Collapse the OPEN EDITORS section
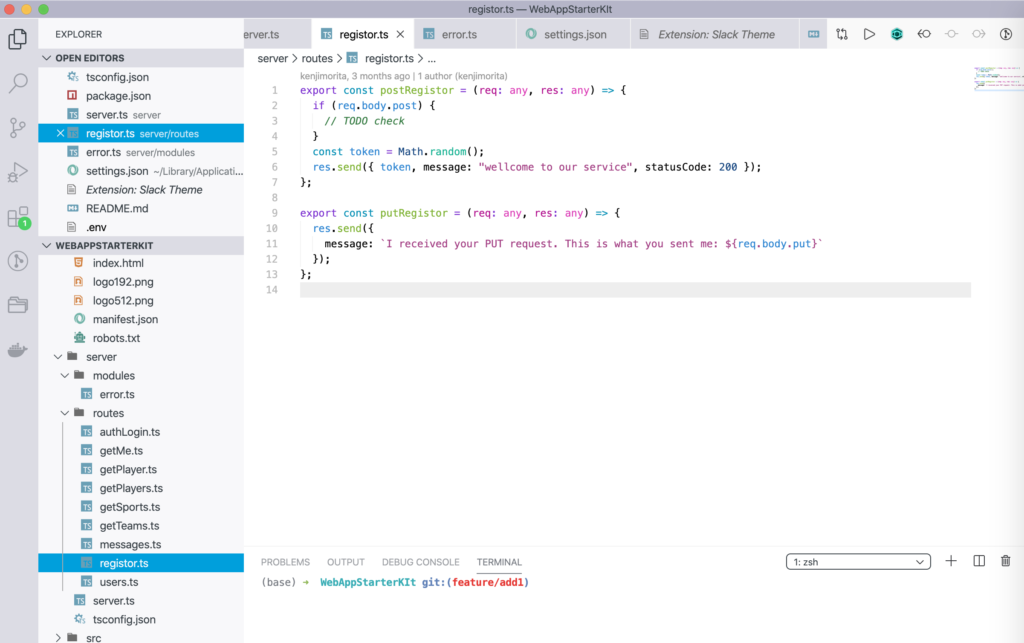 coord(46,57)
